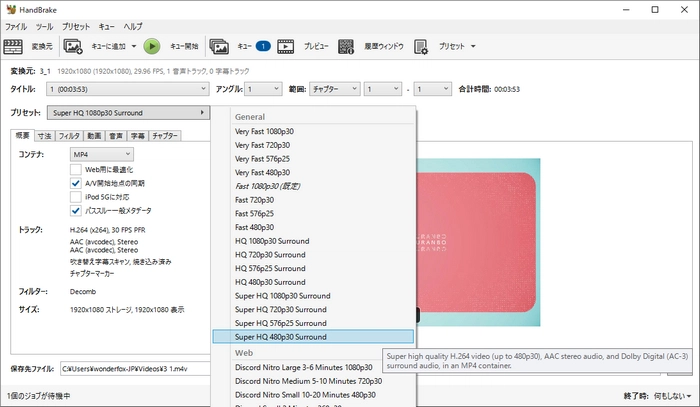Expand the タイトル dropdown
The width and height of the screenshot is (700, 407).
[x=125, y=89]
